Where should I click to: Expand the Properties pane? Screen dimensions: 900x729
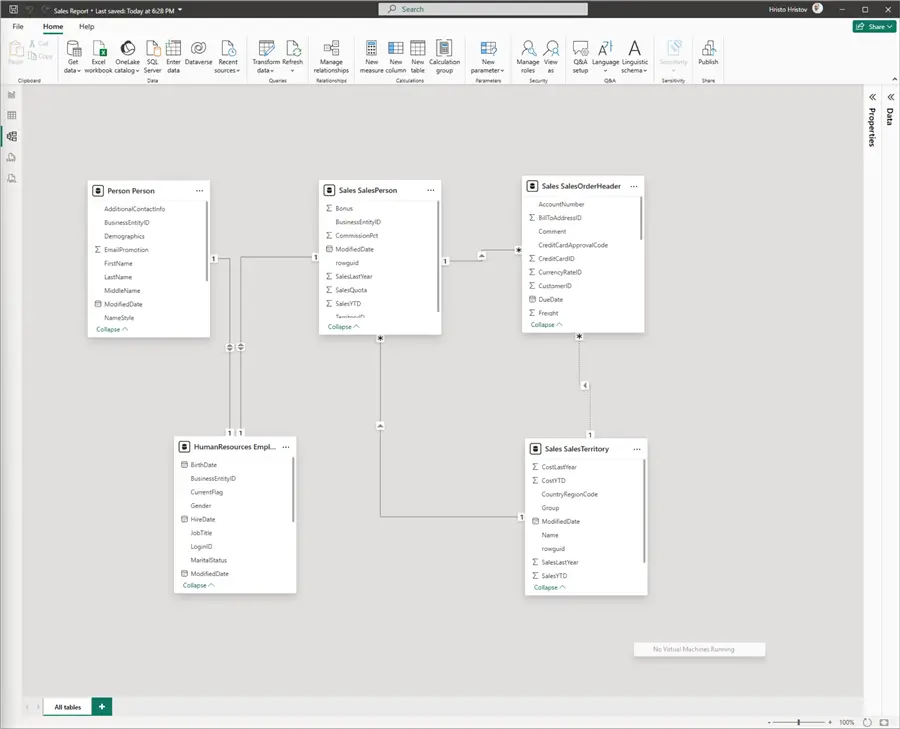[872, 97]
